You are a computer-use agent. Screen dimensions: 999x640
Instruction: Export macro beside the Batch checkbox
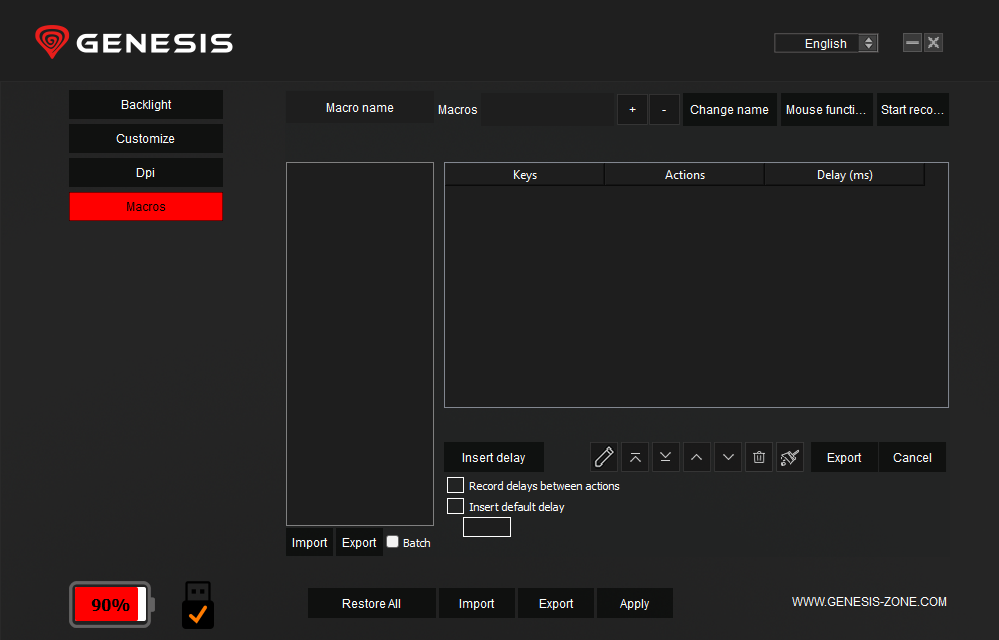[359, 543]
